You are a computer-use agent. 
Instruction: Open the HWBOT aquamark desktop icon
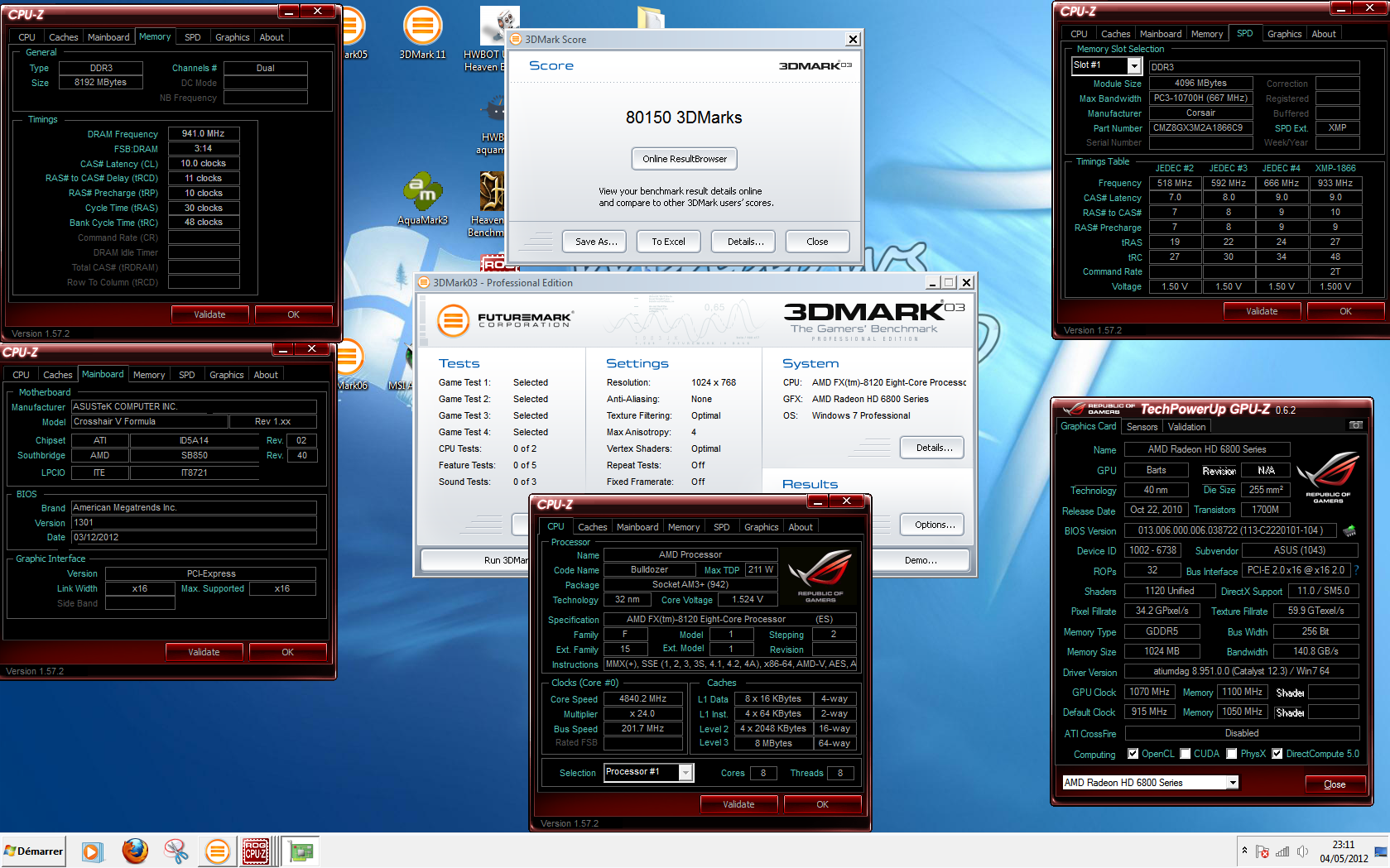[491, 125]
